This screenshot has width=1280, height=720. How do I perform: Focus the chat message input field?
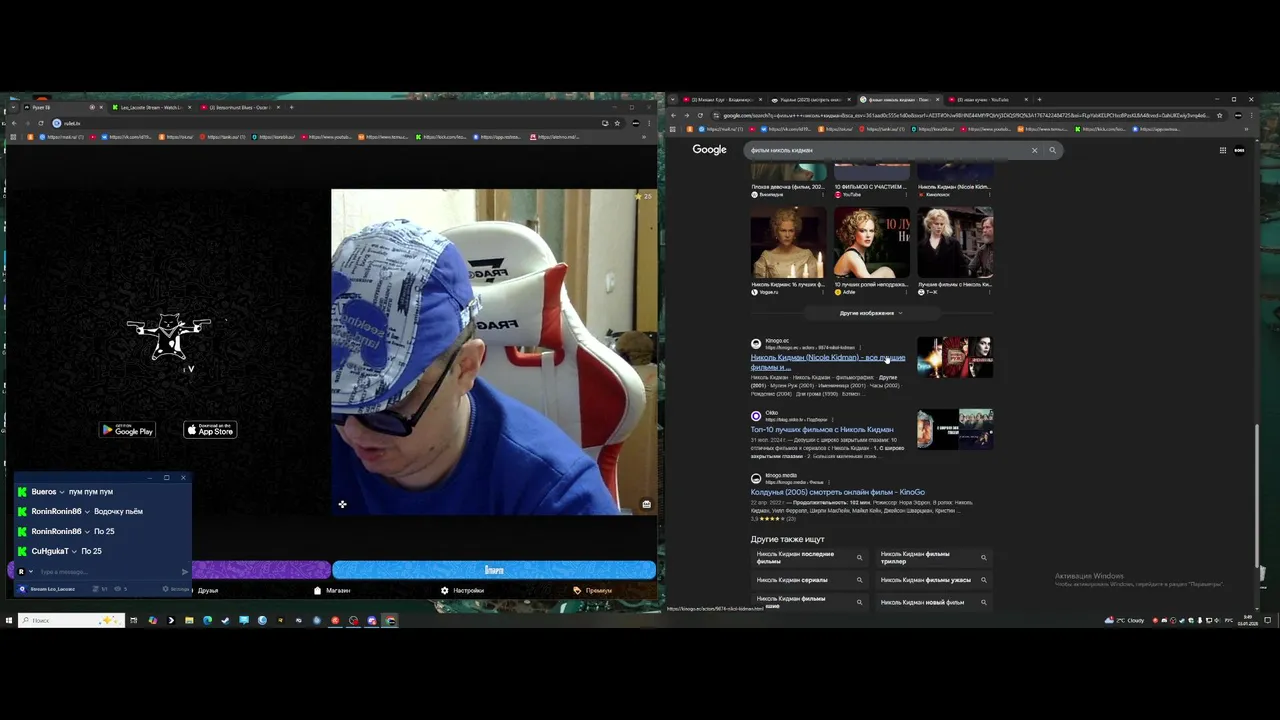(108, 572)
